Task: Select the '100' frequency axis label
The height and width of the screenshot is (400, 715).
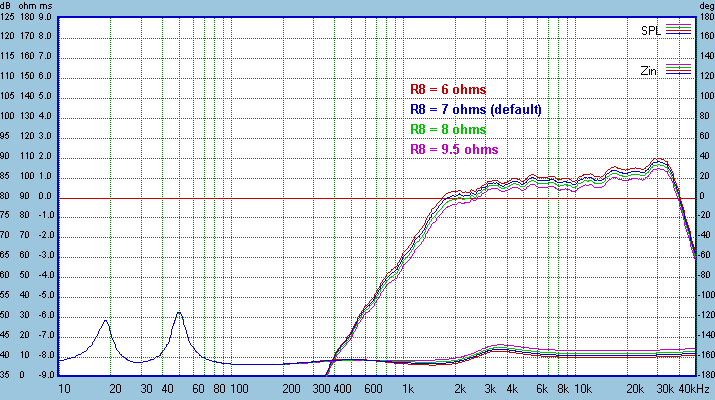Action: click(239, 388)
